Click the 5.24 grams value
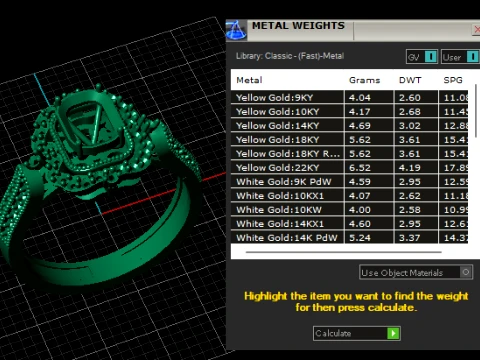Image resolution: width=480 pixels, height=360 pixels. coord(360,238)
